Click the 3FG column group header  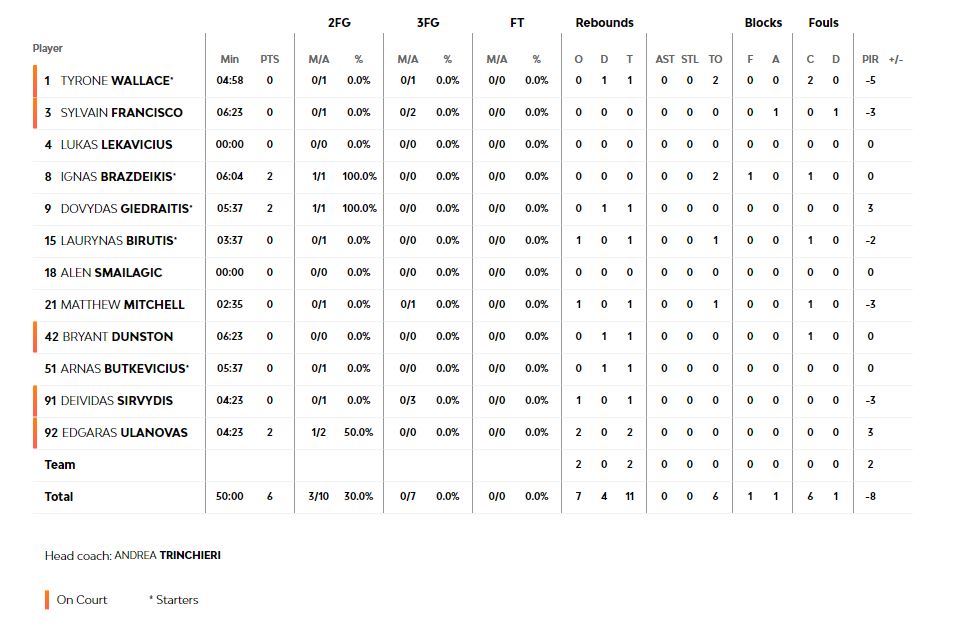pyautogui.click(x=427, y=23)
